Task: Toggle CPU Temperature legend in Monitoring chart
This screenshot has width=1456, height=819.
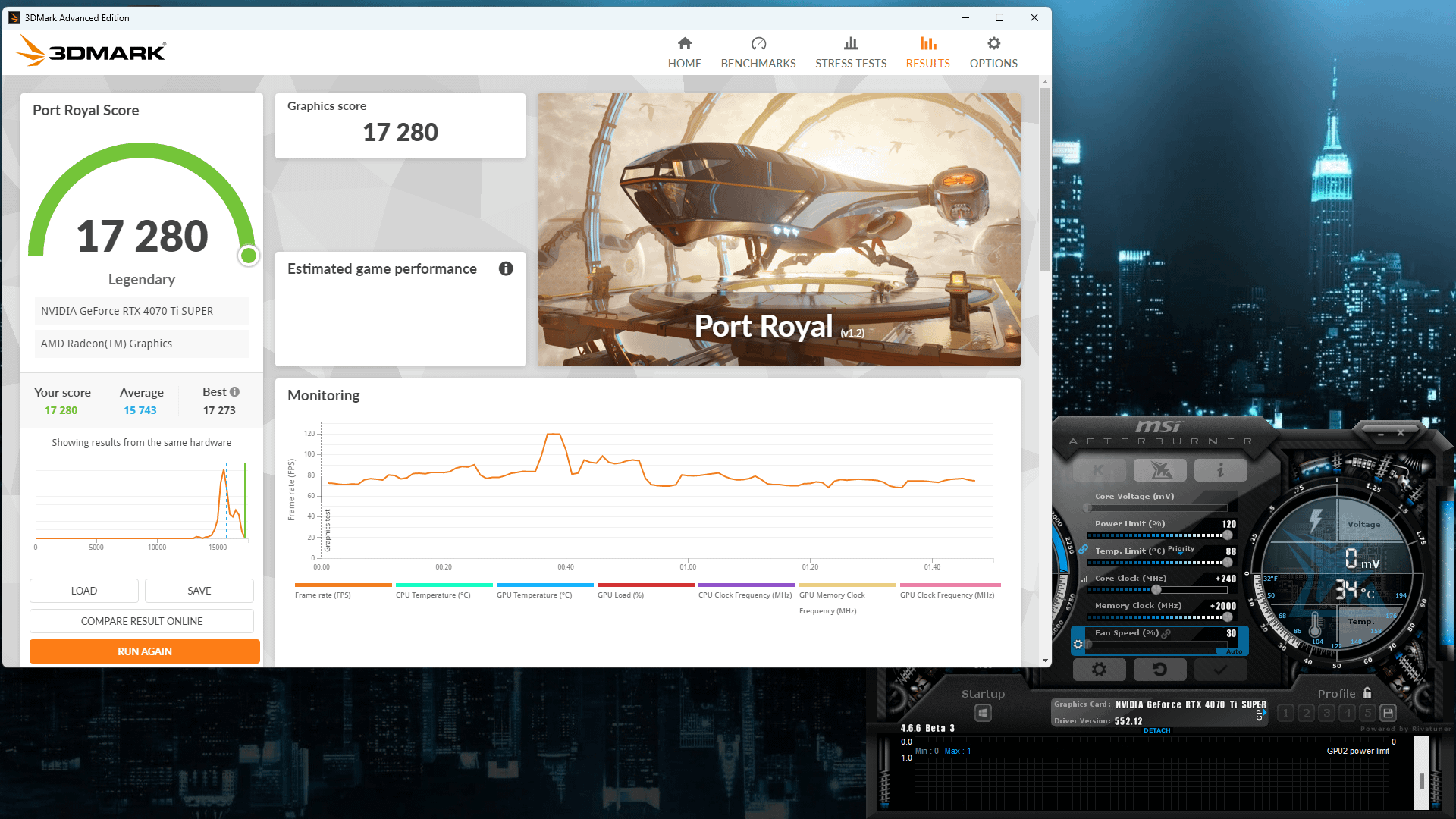Action: pos(444,591)
